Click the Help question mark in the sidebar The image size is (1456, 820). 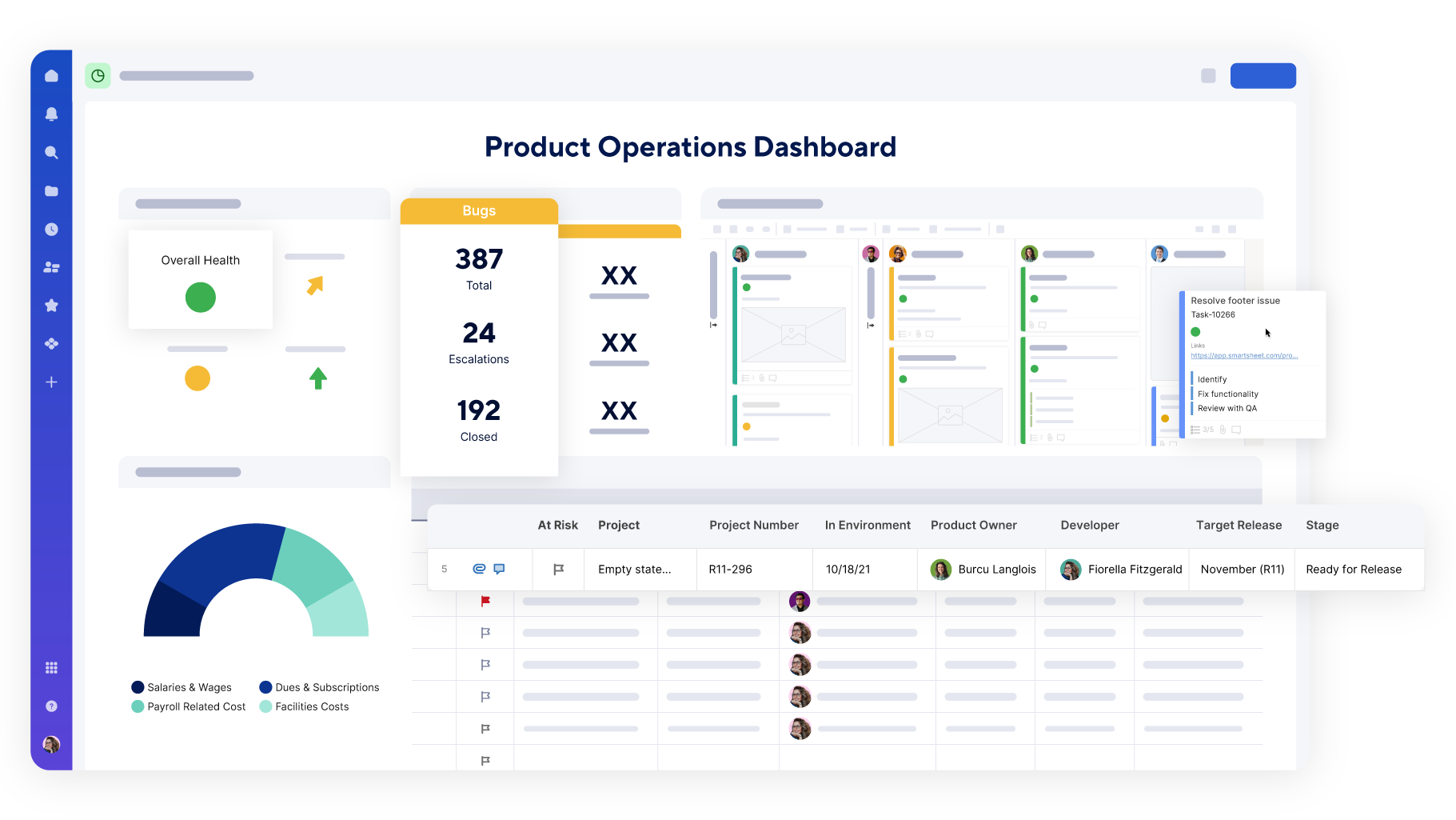[x=51, y=706]
